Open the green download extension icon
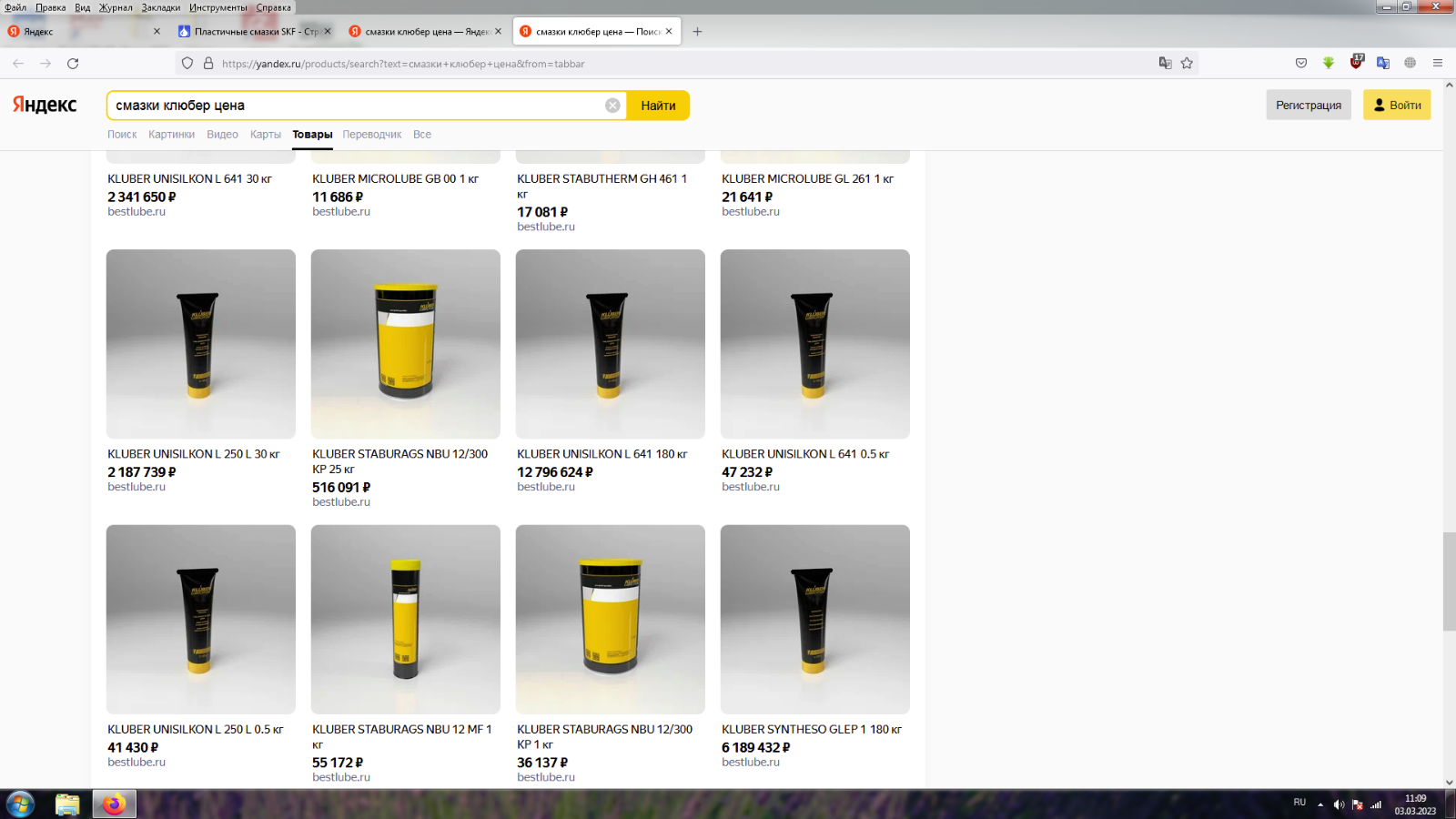1456x819 pixels. pos(1329,64)
